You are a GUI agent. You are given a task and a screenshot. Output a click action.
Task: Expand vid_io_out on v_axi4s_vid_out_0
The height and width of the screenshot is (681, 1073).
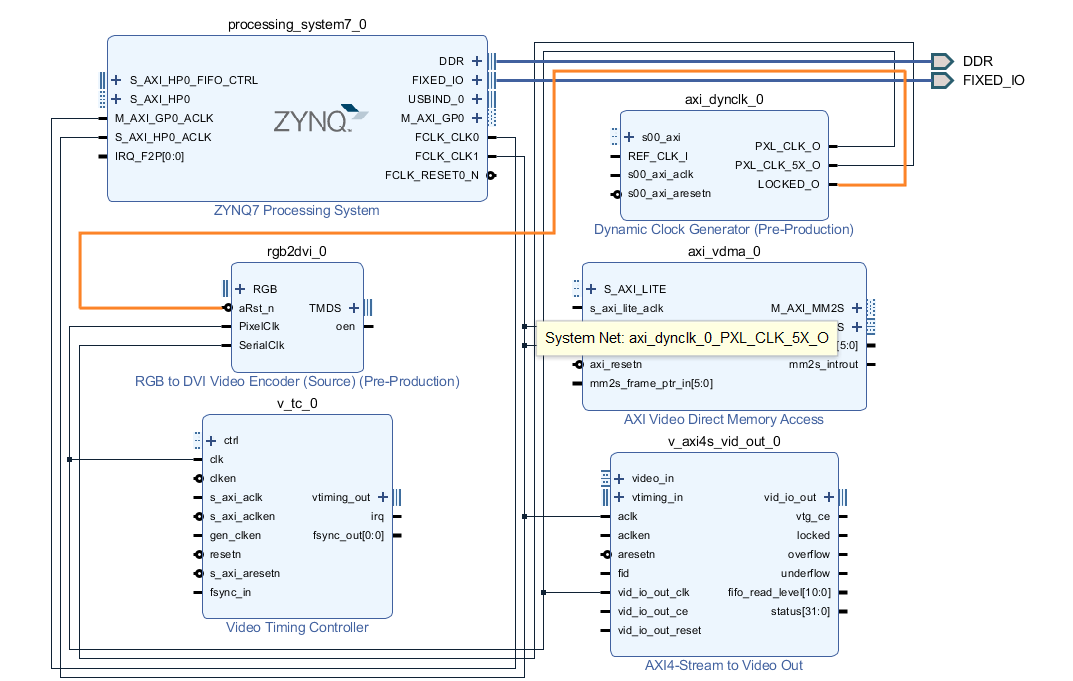click(x=829, y=496)
